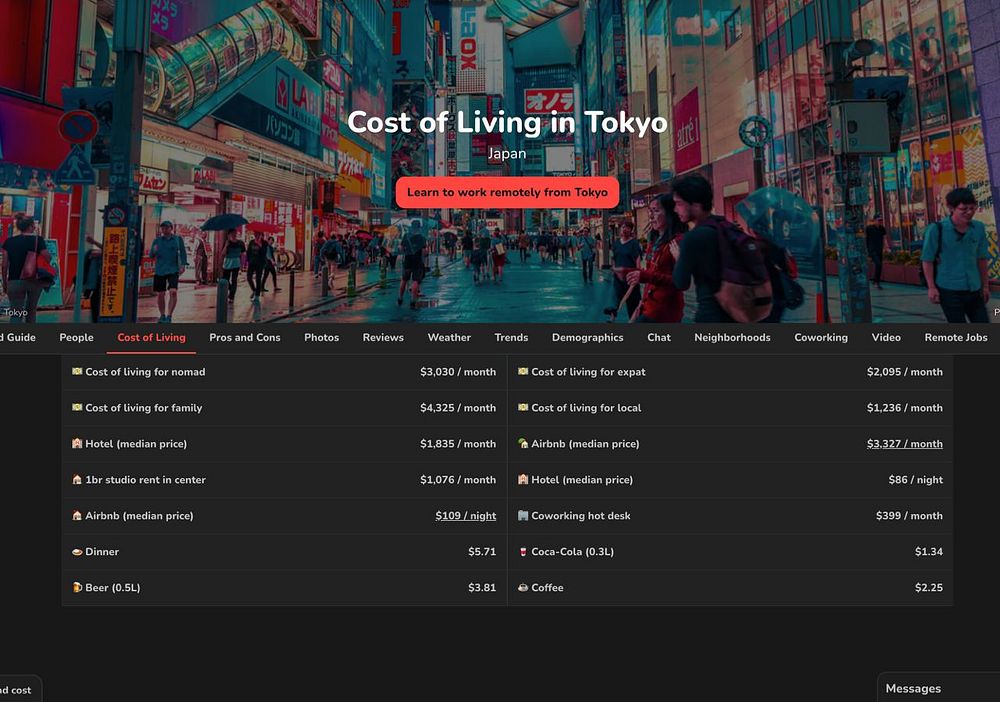The height and width of the screenshot is (702, 1000).
Task: Open the Demographics tab
Action: (x=587, y=337)
